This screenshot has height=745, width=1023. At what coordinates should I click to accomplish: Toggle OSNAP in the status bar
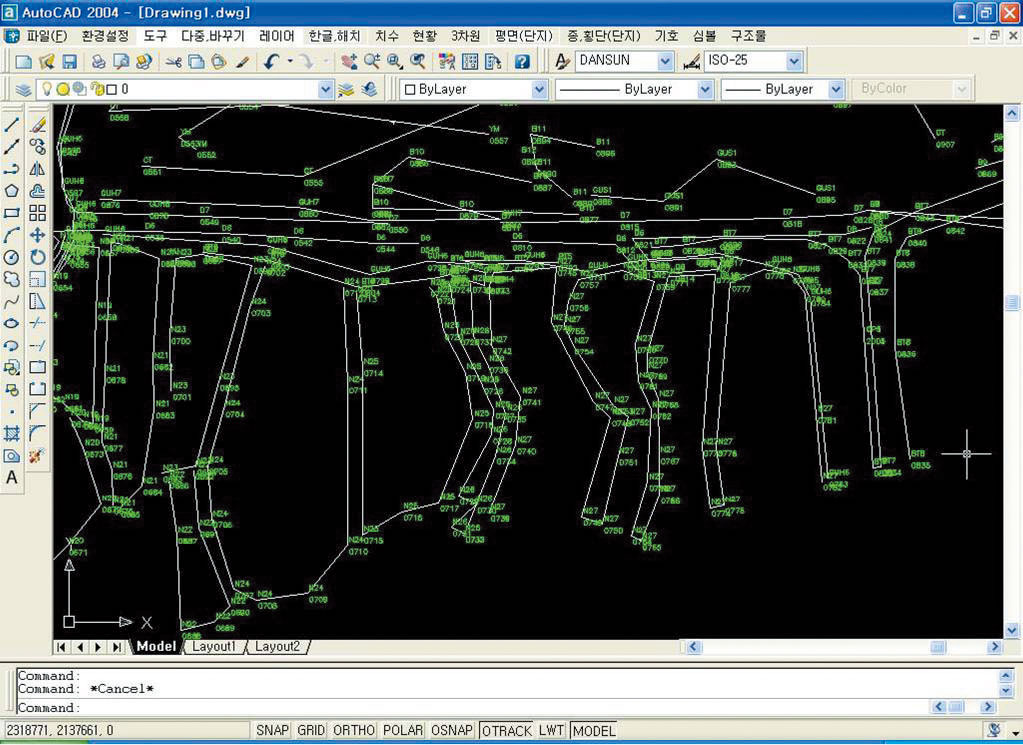(452, 731)
